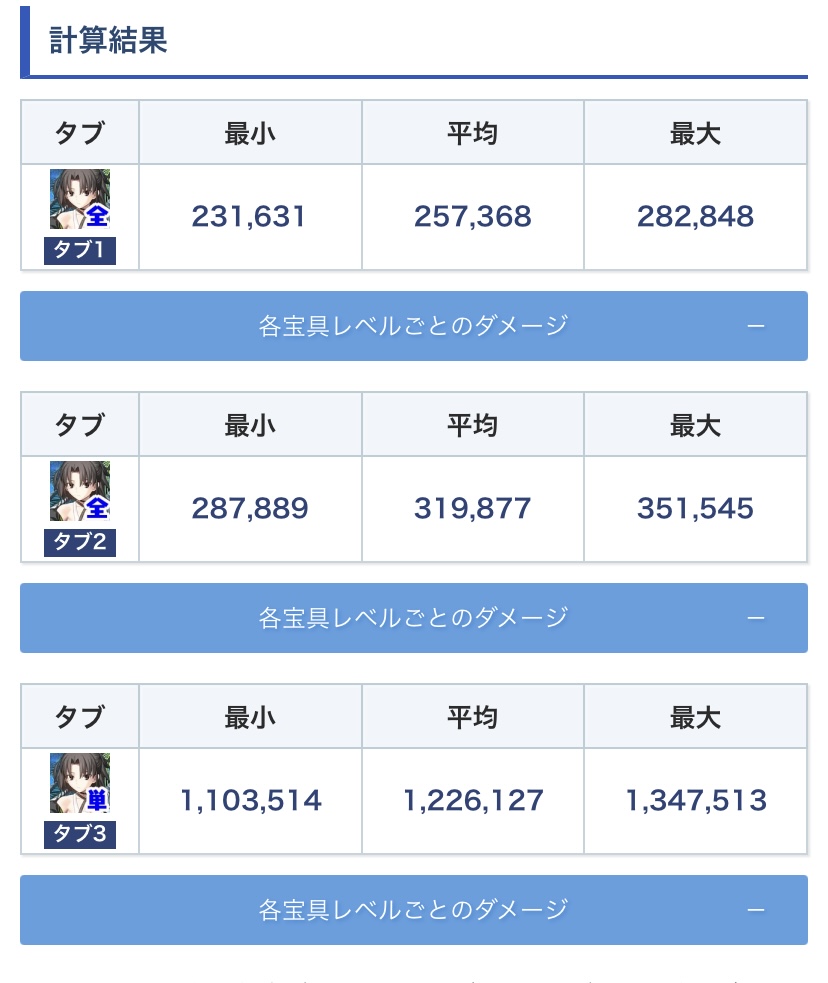
Task: Click the maximum value 1,347,513
Action: click(696, 801)
